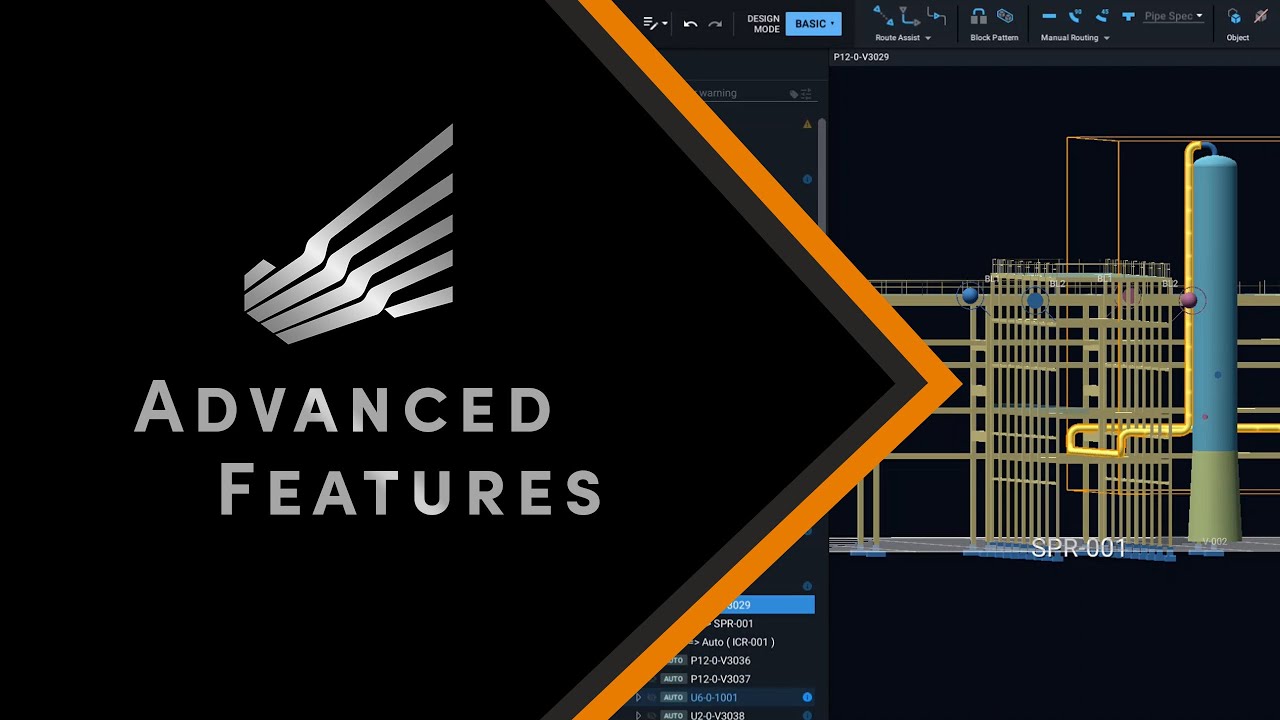
Task: Click the redo arrow icon
Action: click(715, 24)
